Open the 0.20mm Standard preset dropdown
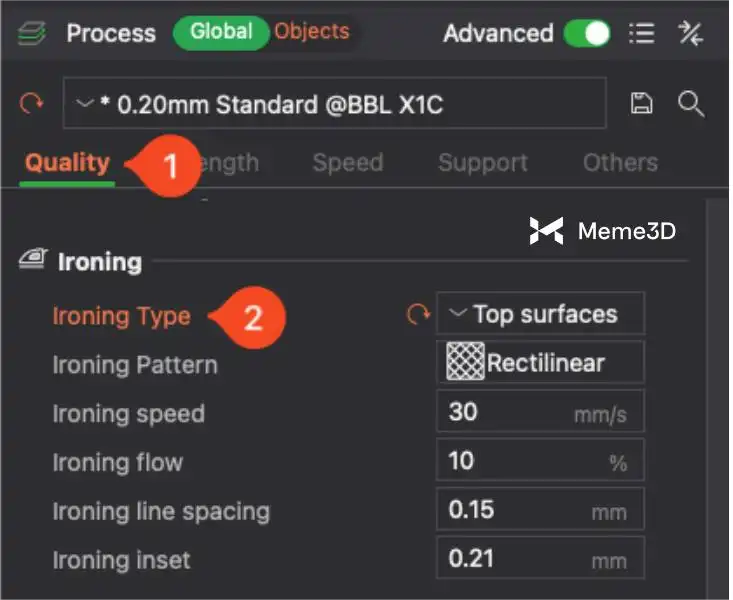This screenshot has height=600, width=733. 334,103
